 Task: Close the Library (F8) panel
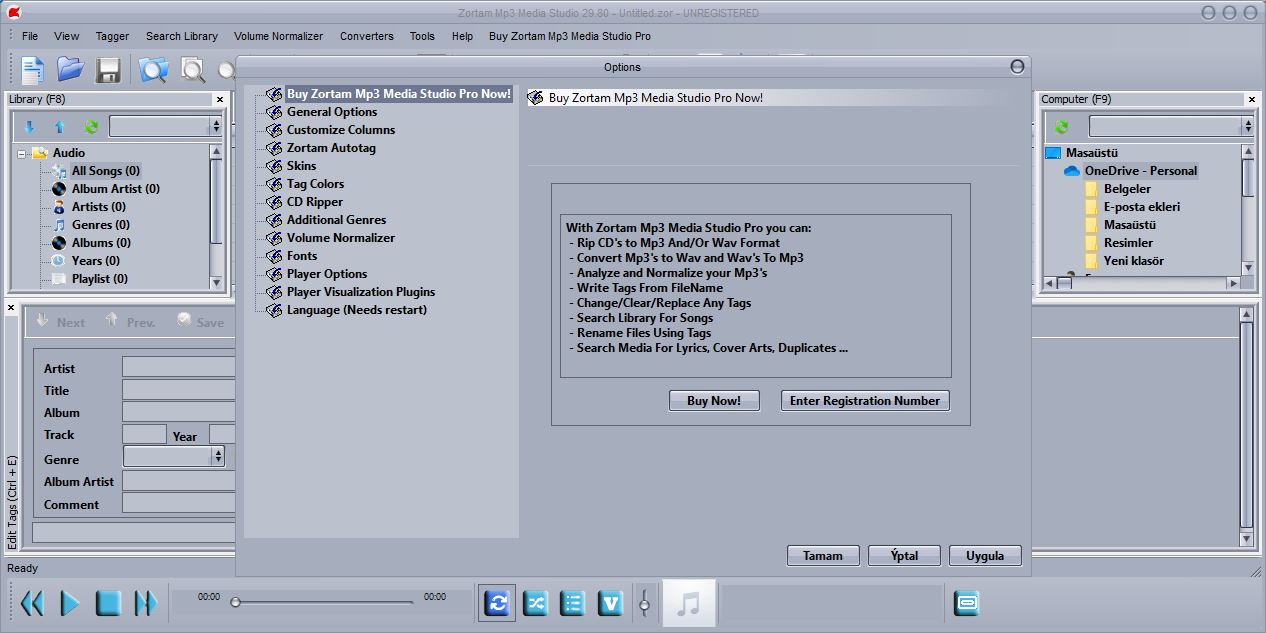[220, 100]
